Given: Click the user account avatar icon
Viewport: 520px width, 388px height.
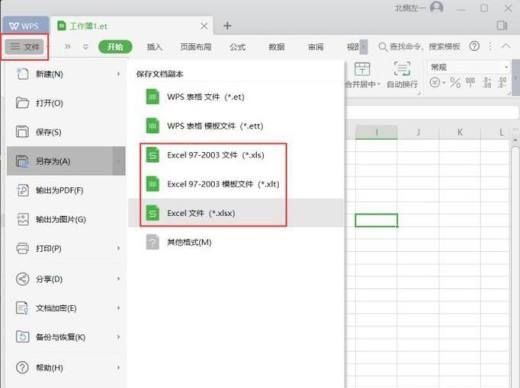Looking at the screenshot, I should coord(436,7).
